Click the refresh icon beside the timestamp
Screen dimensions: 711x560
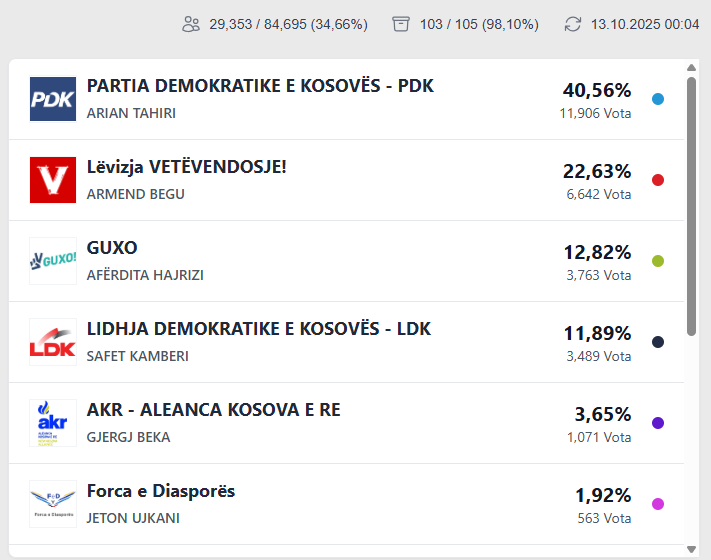tap(573, 24)
